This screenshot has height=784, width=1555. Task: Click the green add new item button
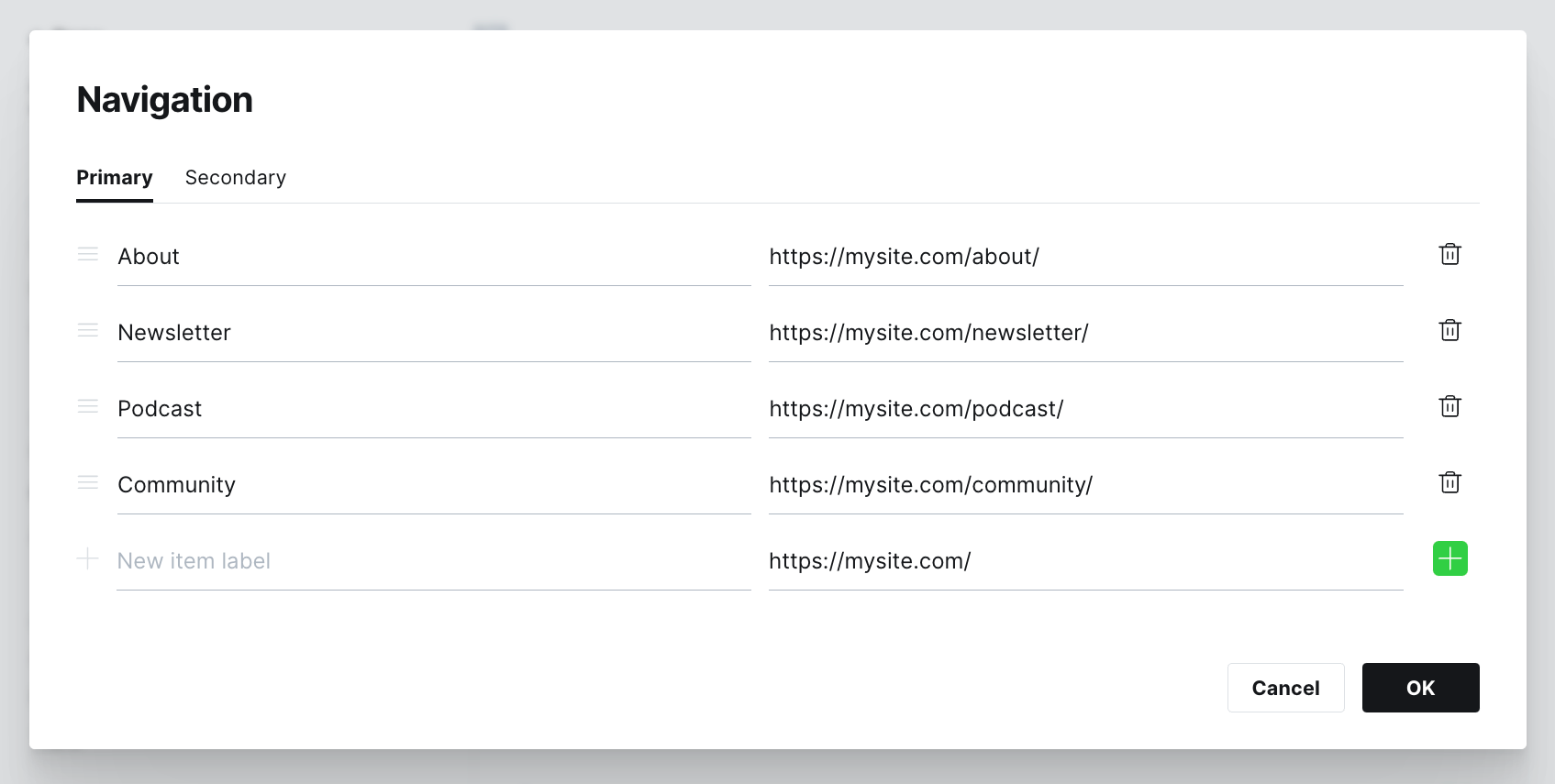(1449, 558)
